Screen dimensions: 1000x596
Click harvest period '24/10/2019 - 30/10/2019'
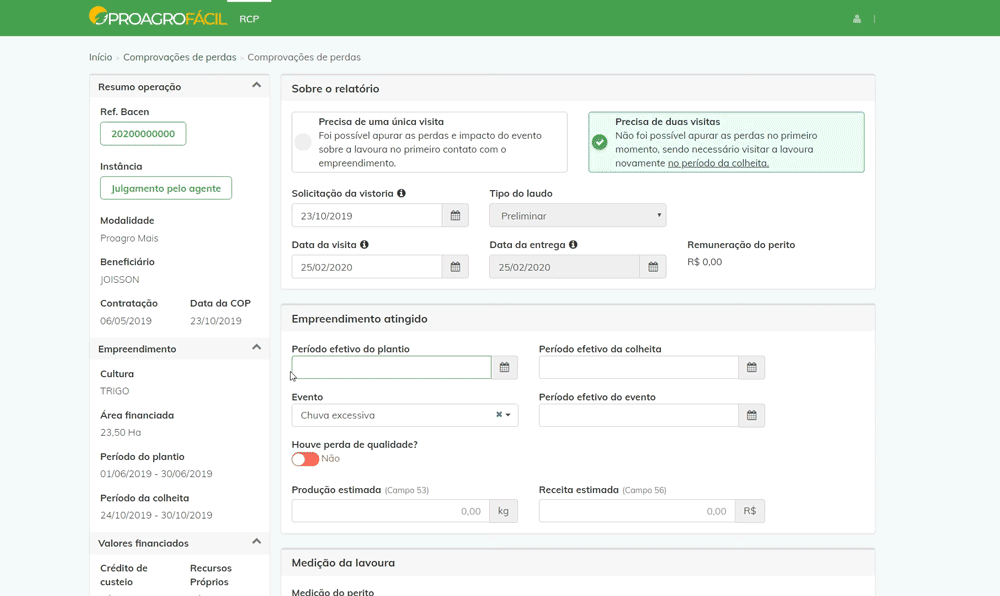coord(156,516)
